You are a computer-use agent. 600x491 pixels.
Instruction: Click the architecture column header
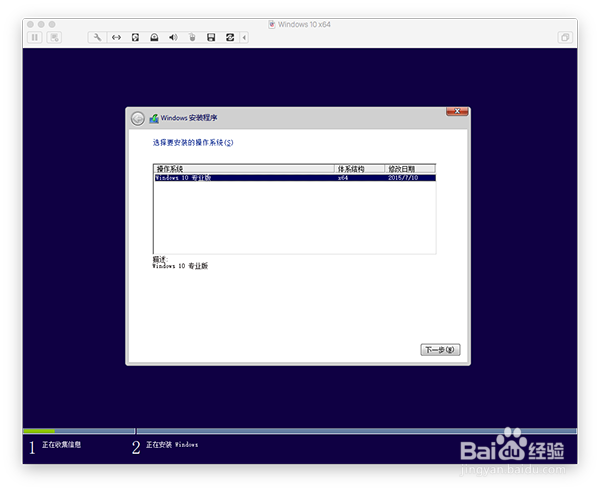(359, 169)
